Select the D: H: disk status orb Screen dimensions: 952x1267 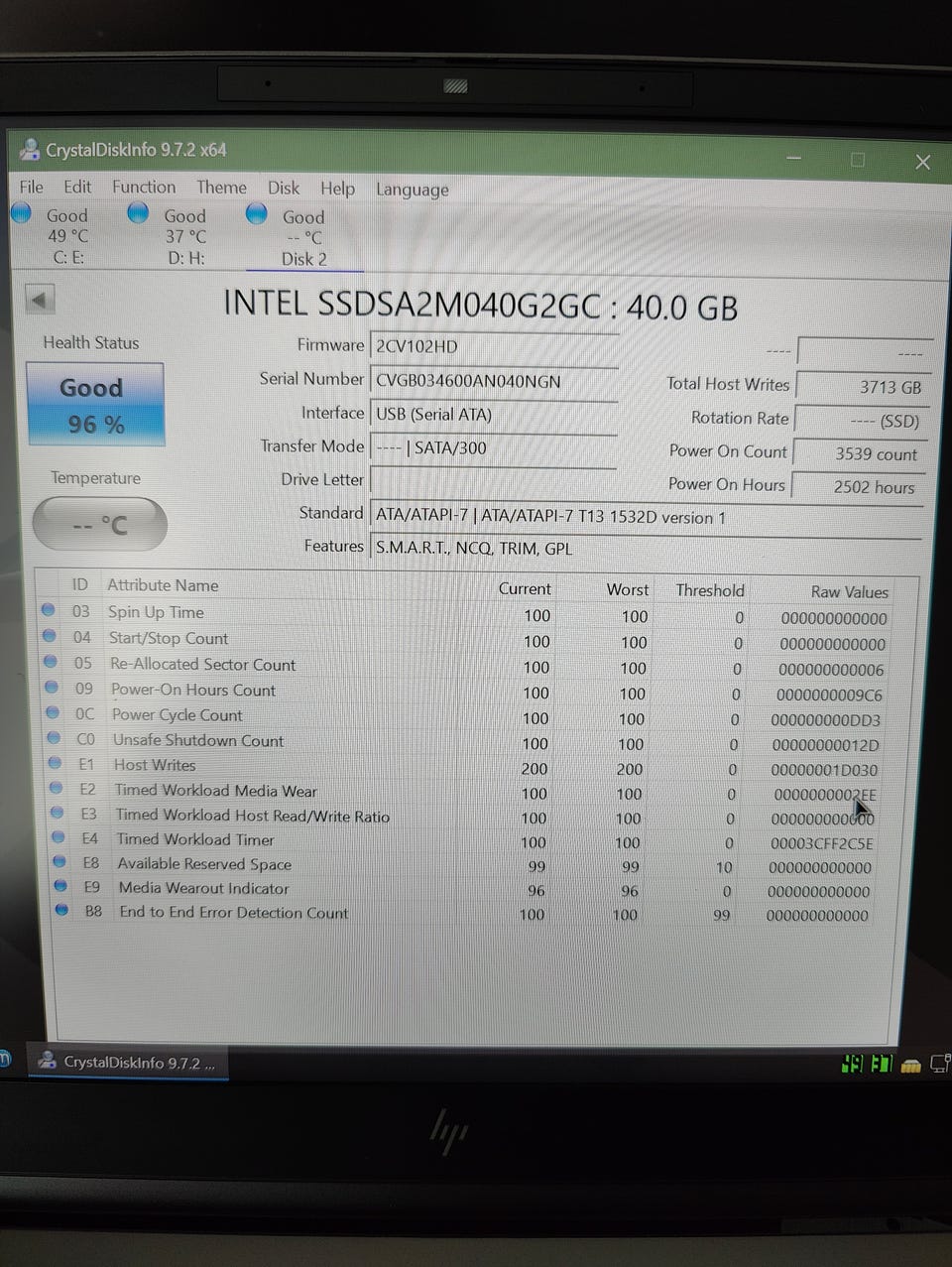coord(139,213)
